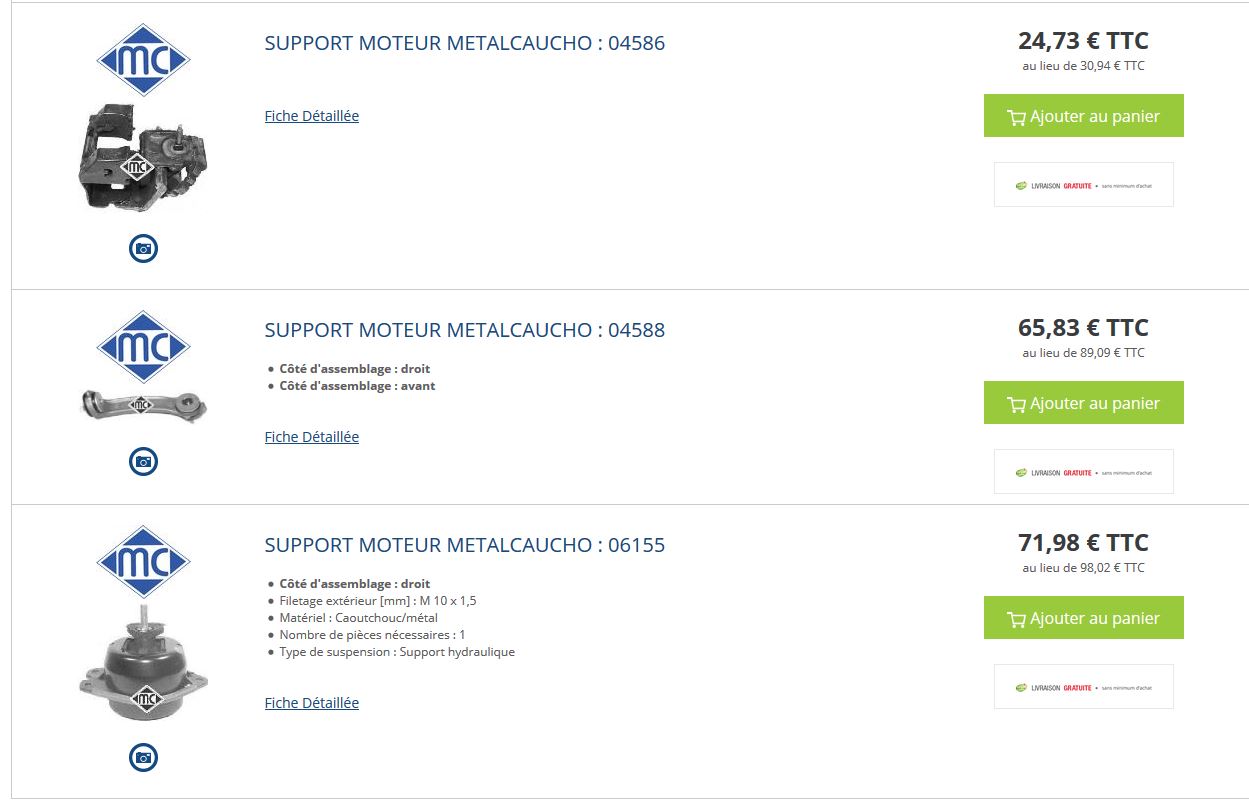Click free delivery banner under 24,73 € price
This screenshot has width=1249, height=802.
click(x=1083, y=185)
